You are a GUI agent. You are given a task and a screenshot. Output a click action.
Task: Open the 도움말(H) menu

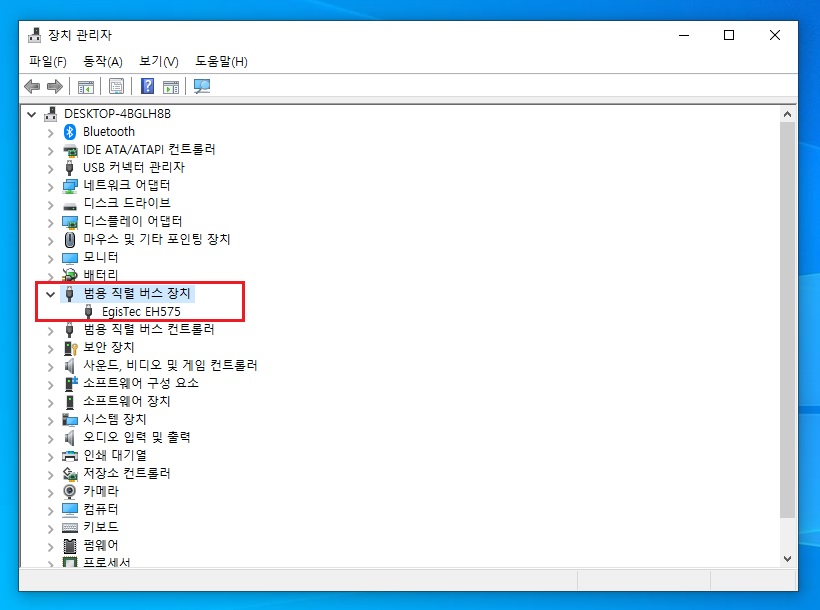coord(221,62)
